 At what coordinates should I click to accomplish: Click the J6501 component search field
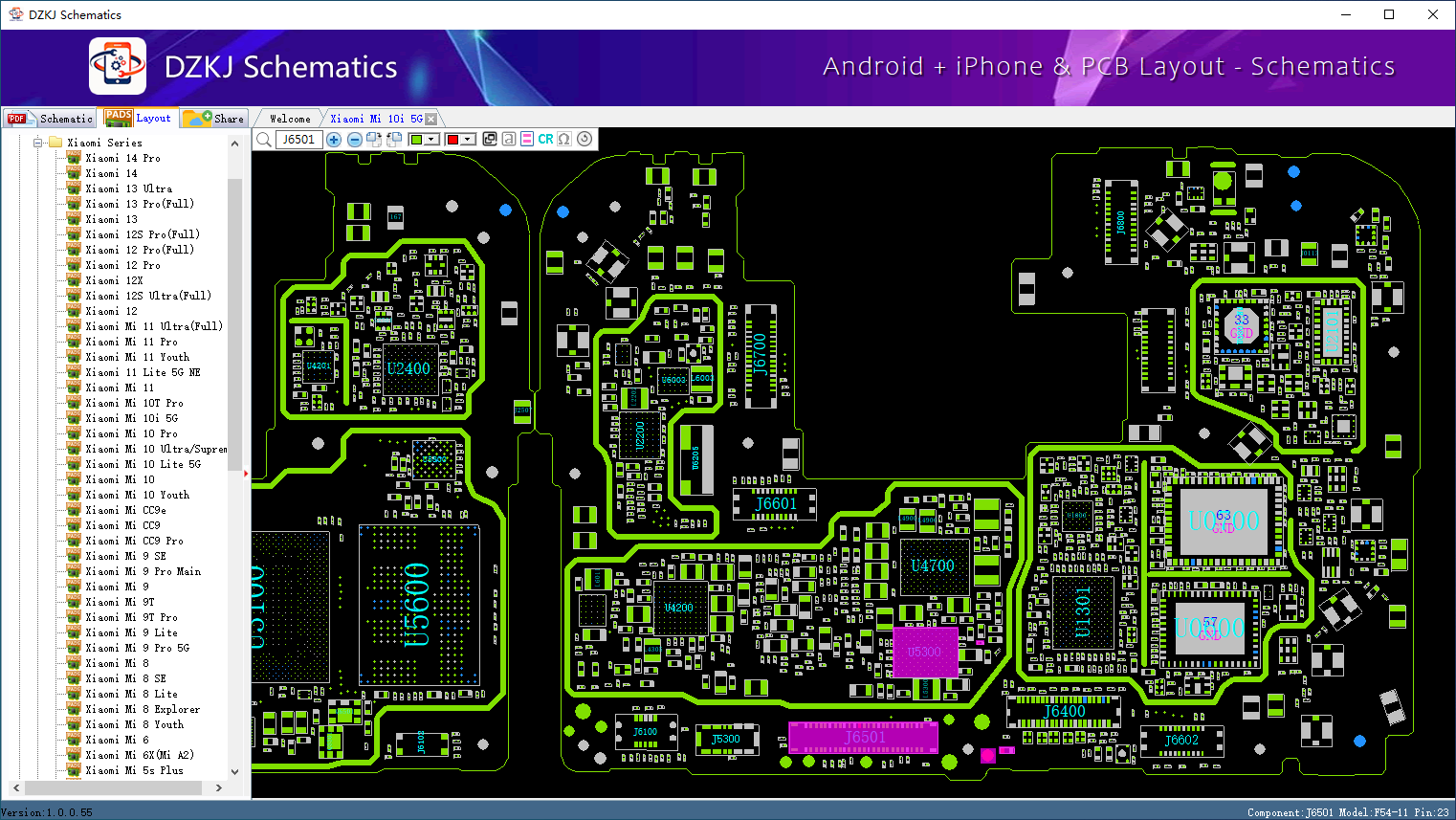point(298,140)
